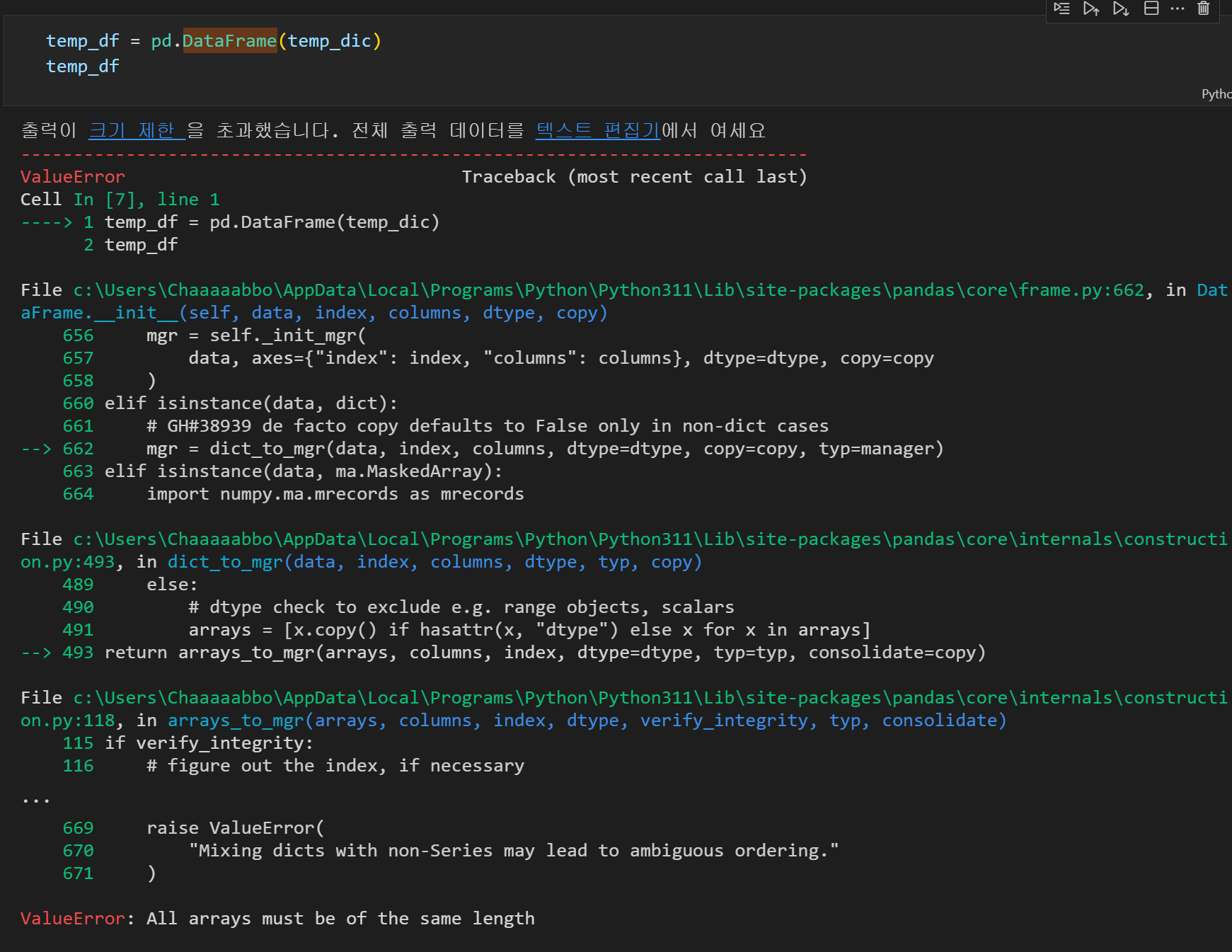Execute cells above this cell
Screen dimensions: 1232x952
click(x=1091, y=8)
